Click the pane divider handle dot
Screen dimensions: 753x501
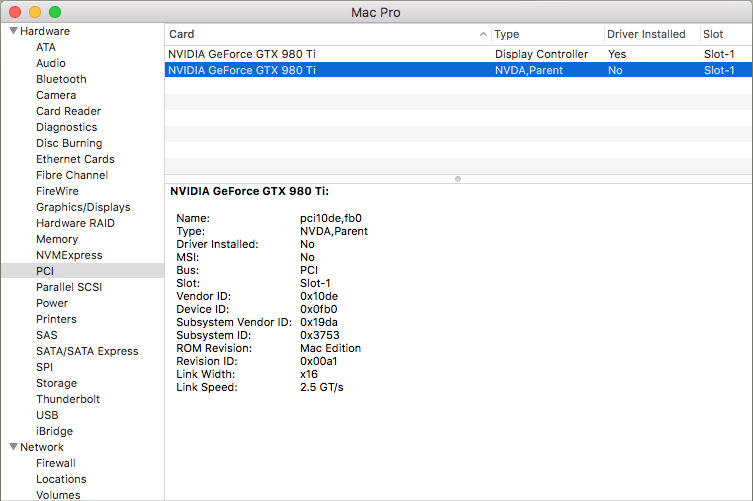[x=458, y=179]
